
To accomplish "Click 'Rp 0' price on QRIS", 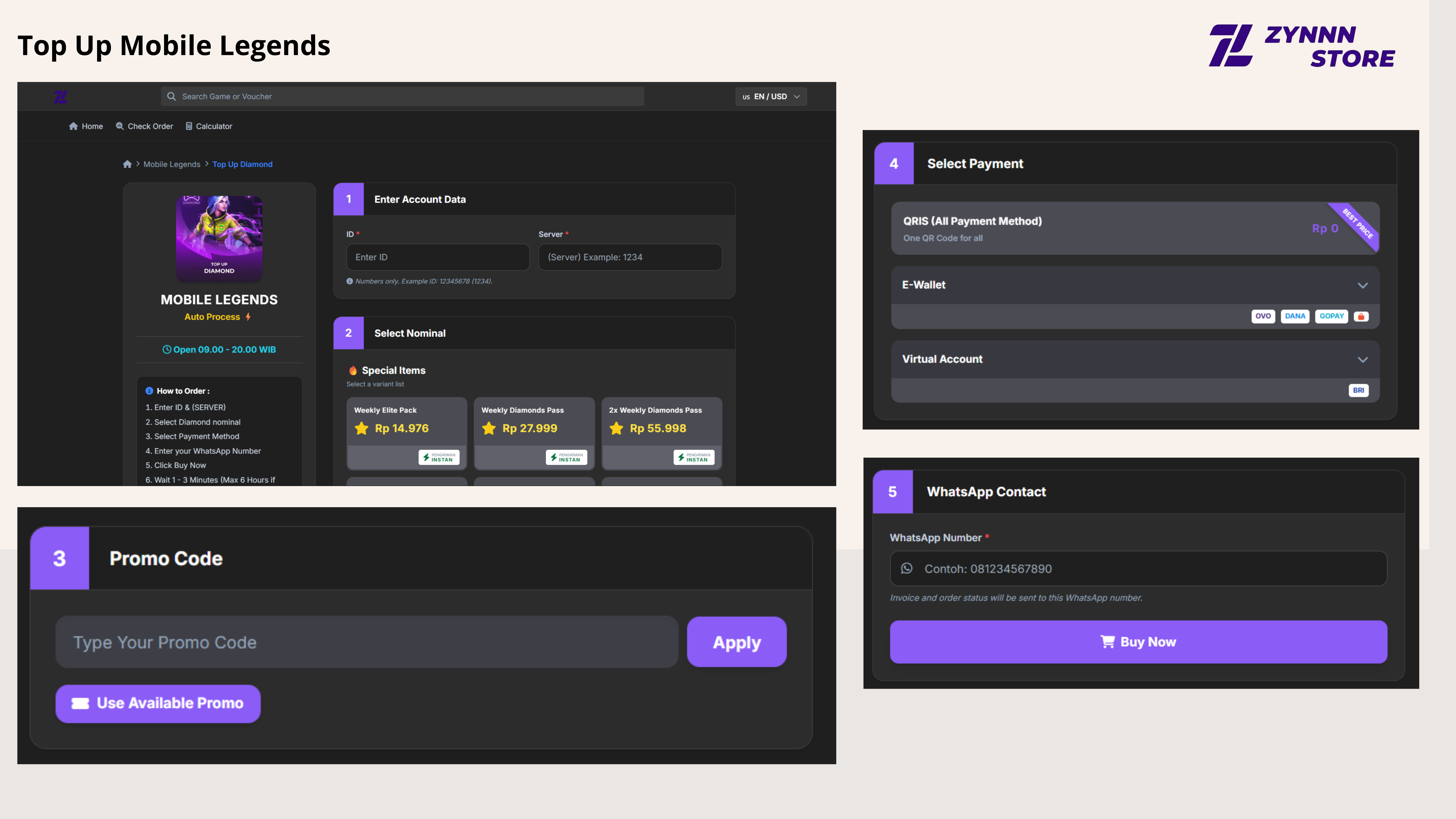I will coord(1325,228).
